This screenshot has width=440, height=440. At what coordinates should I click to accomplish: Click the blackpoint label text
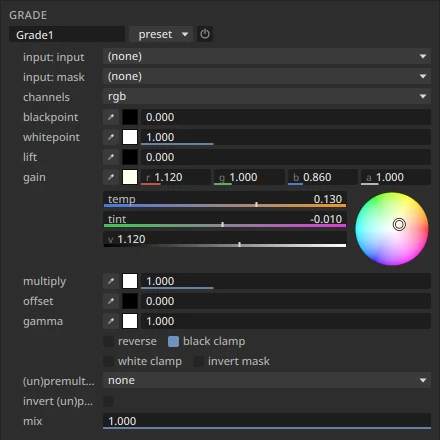[x=51, y=118]
